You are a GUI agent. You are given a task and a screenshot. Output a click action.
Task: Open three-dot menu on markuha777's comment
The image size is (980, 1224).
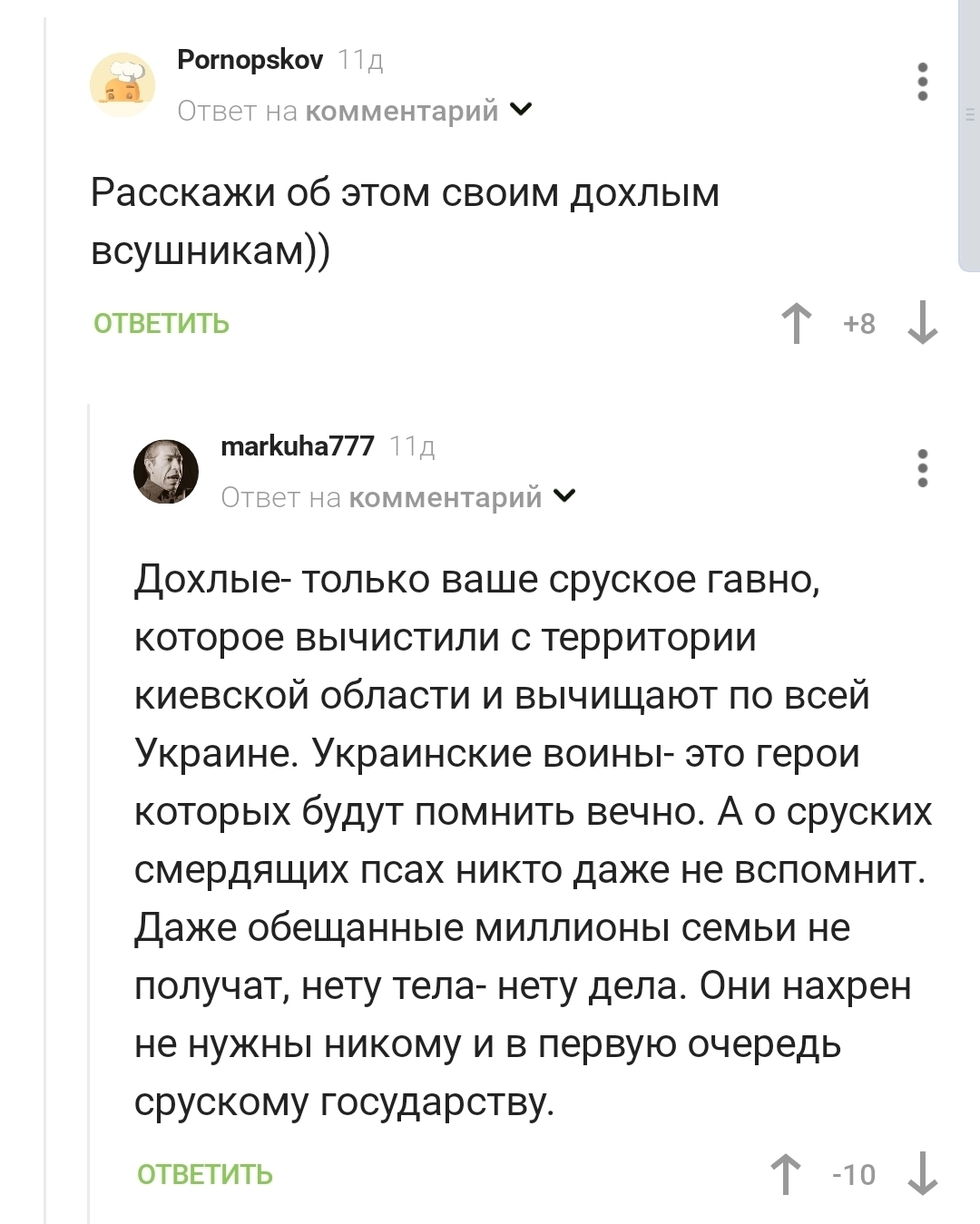coord(922,468)
